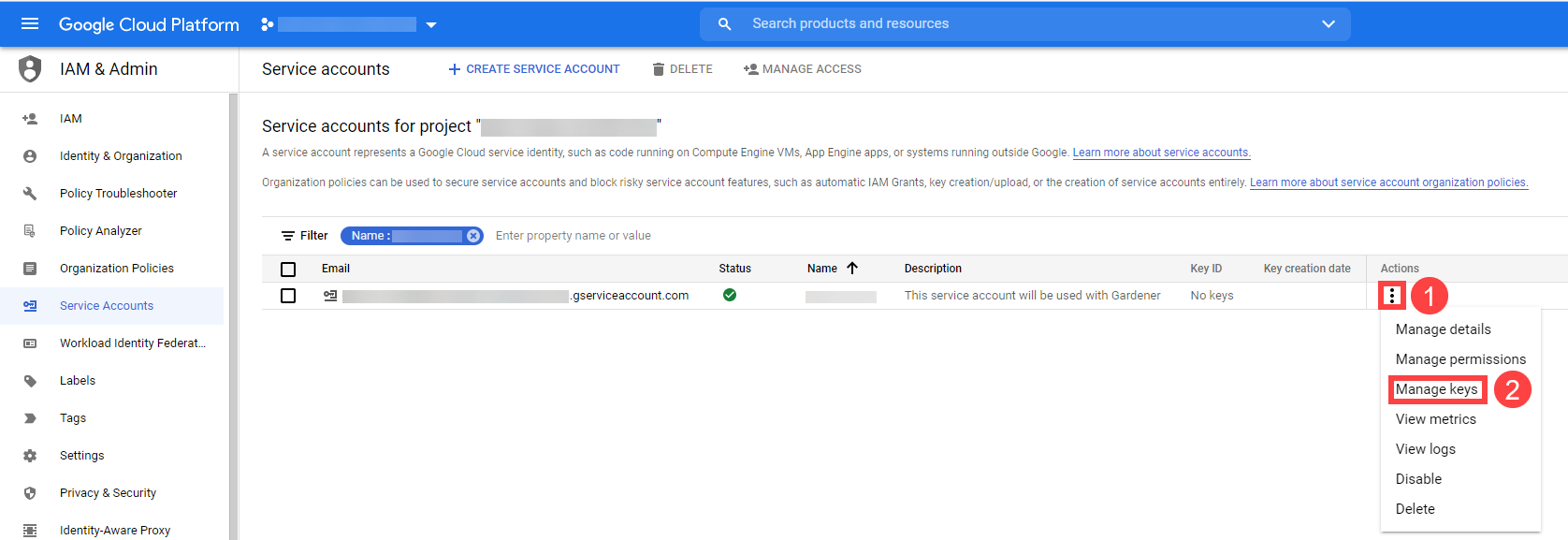The image size is (1568, 540).
Task: Sort by Name column arrow
Action: pyautogui.click(x=852, y=269)
